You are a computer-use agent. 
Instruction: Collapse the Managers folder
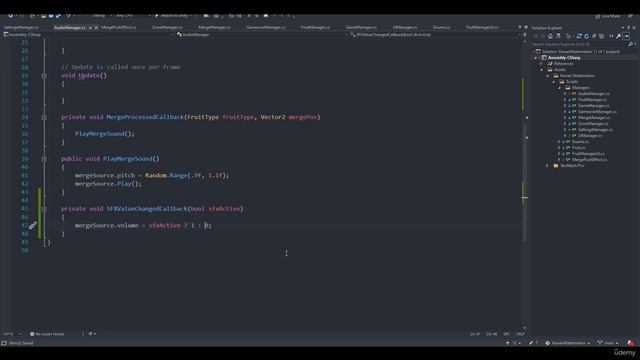[x=560, y=88]
